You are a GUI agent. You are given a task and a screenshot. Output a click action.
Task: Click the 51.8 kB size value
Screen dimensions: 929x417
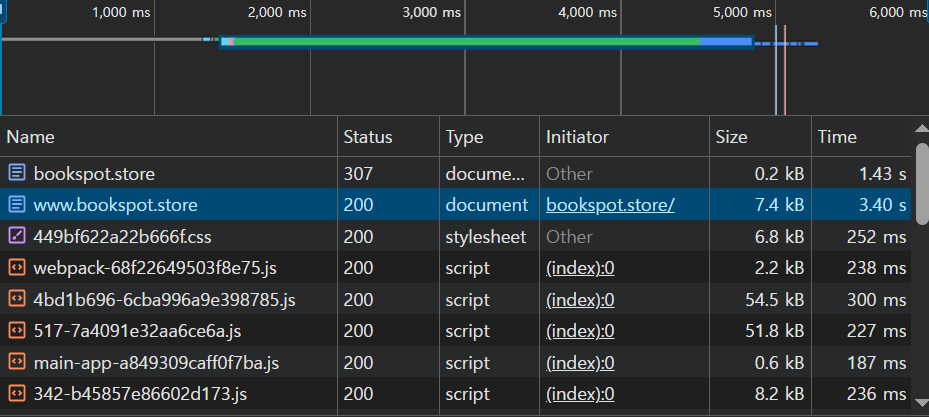point(775,331)
